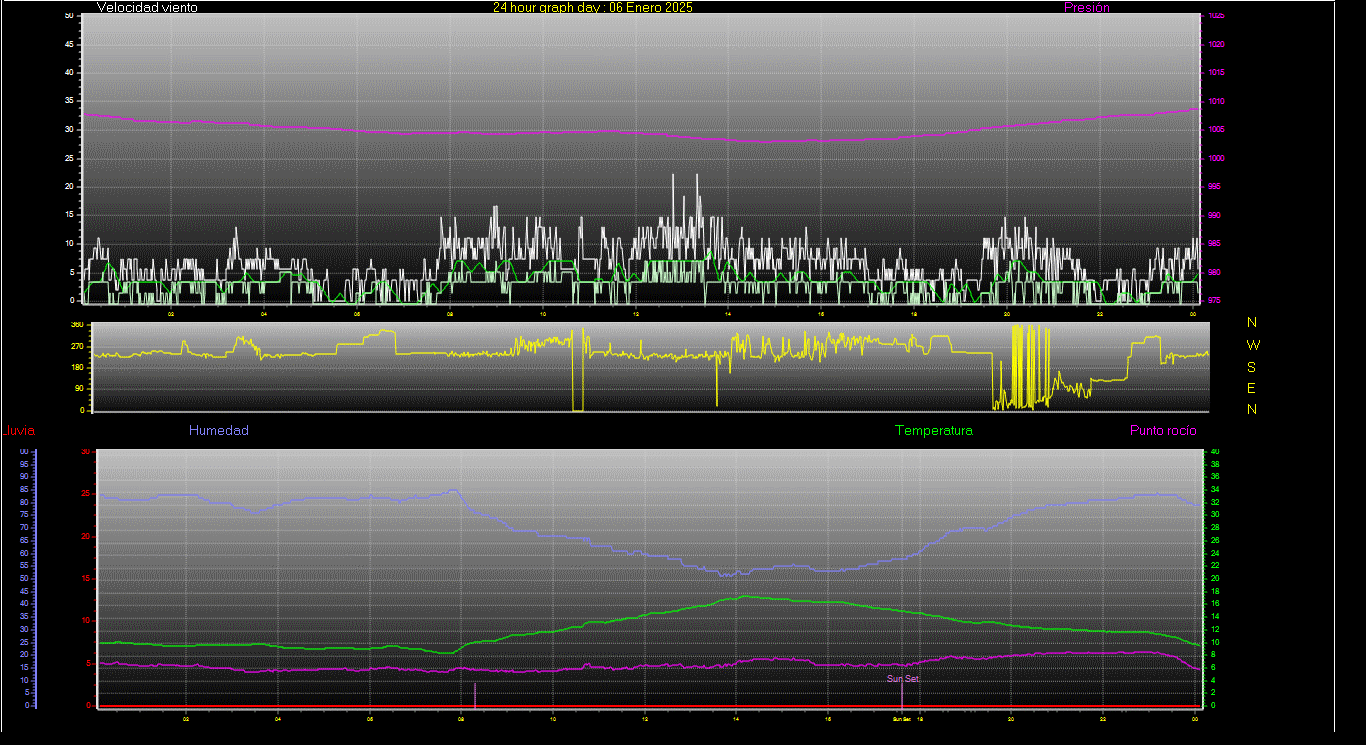1366x745 pixels.
Task: Click the 95 value on the blue humidity axis
Action: pos(24,464)
